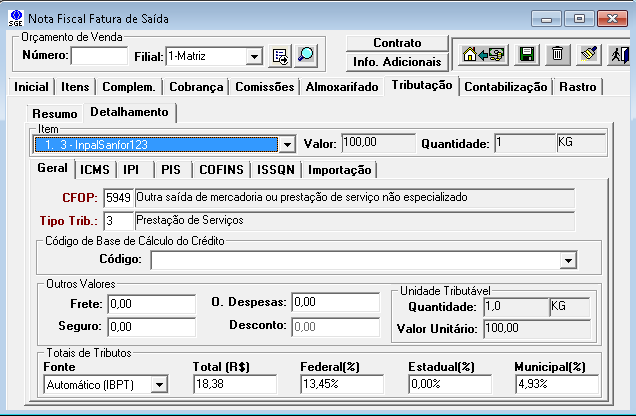Click the Info. Adicionais button

tap(397, 63)
